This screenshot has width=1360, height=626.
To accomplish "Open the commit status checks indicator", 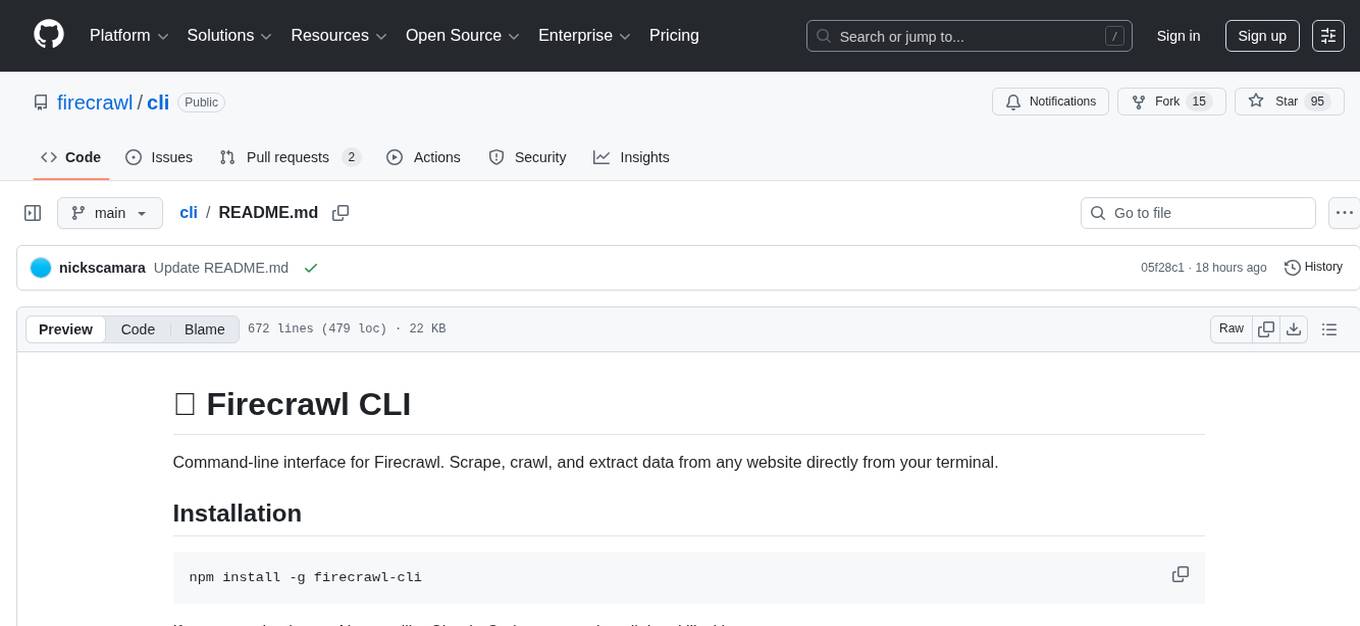I will point(311,268).
